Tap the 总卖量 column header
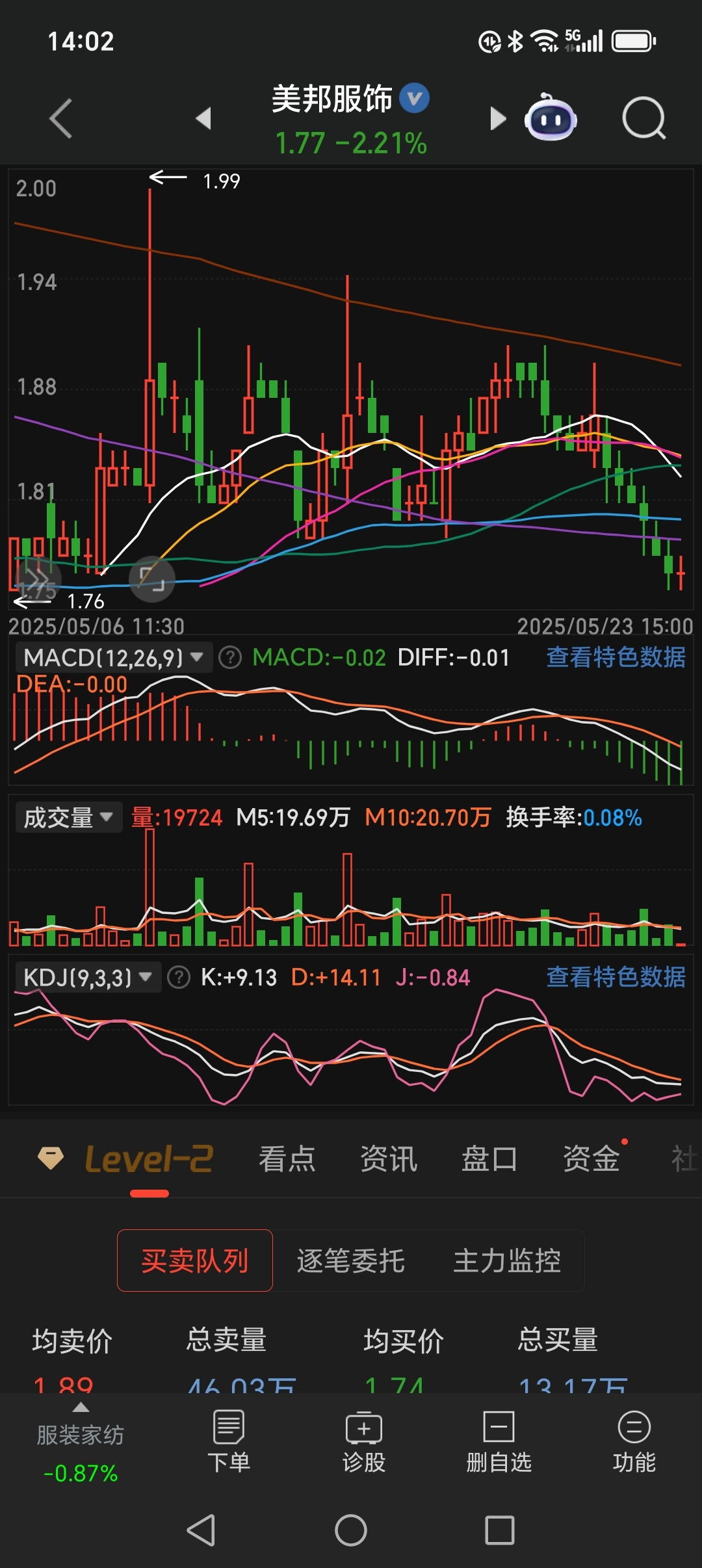 click(x=226, y=1340)
